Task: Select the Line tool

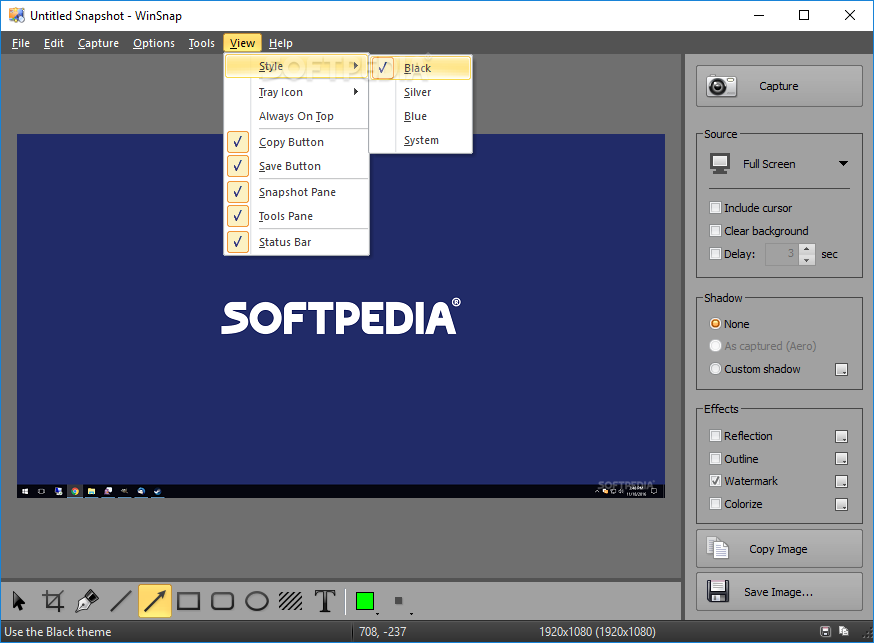Action: click(x=121, y=601)
